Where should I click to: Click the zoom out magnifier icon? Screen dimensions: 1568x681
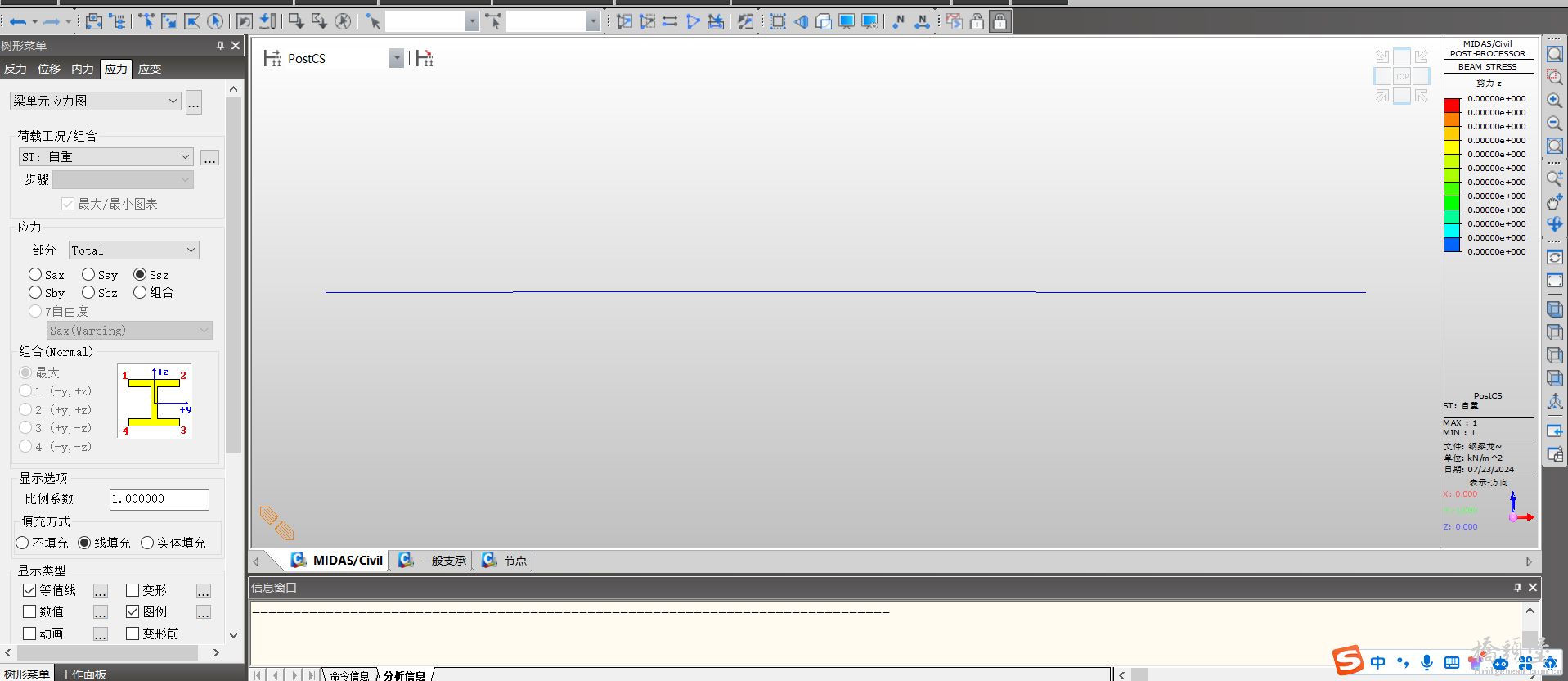pyautogui.click(x=1555, y=123)
